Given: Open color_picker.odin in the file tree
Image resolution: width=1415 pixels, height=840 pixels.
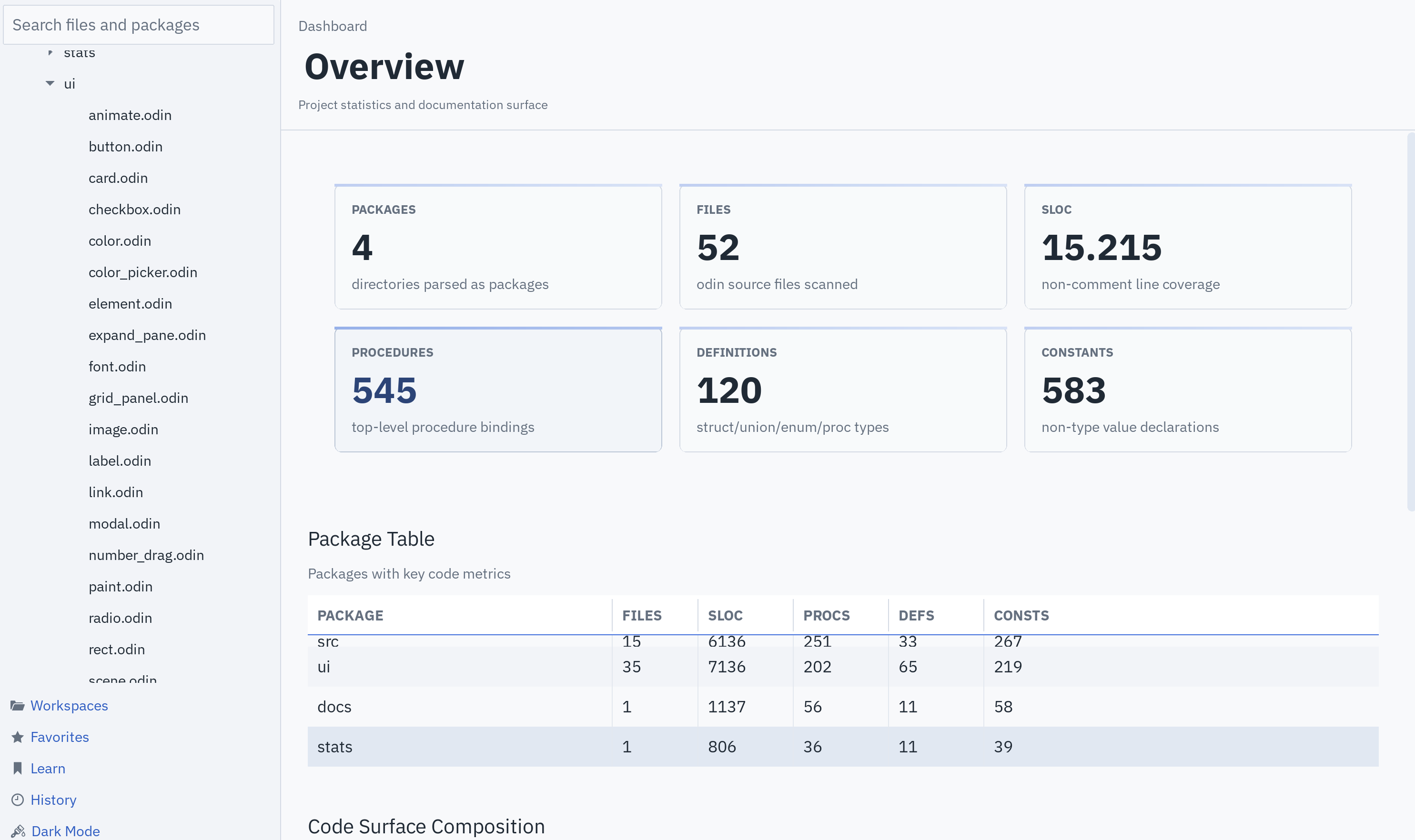Looking at the screenshot, I should [x=142, y=272].
